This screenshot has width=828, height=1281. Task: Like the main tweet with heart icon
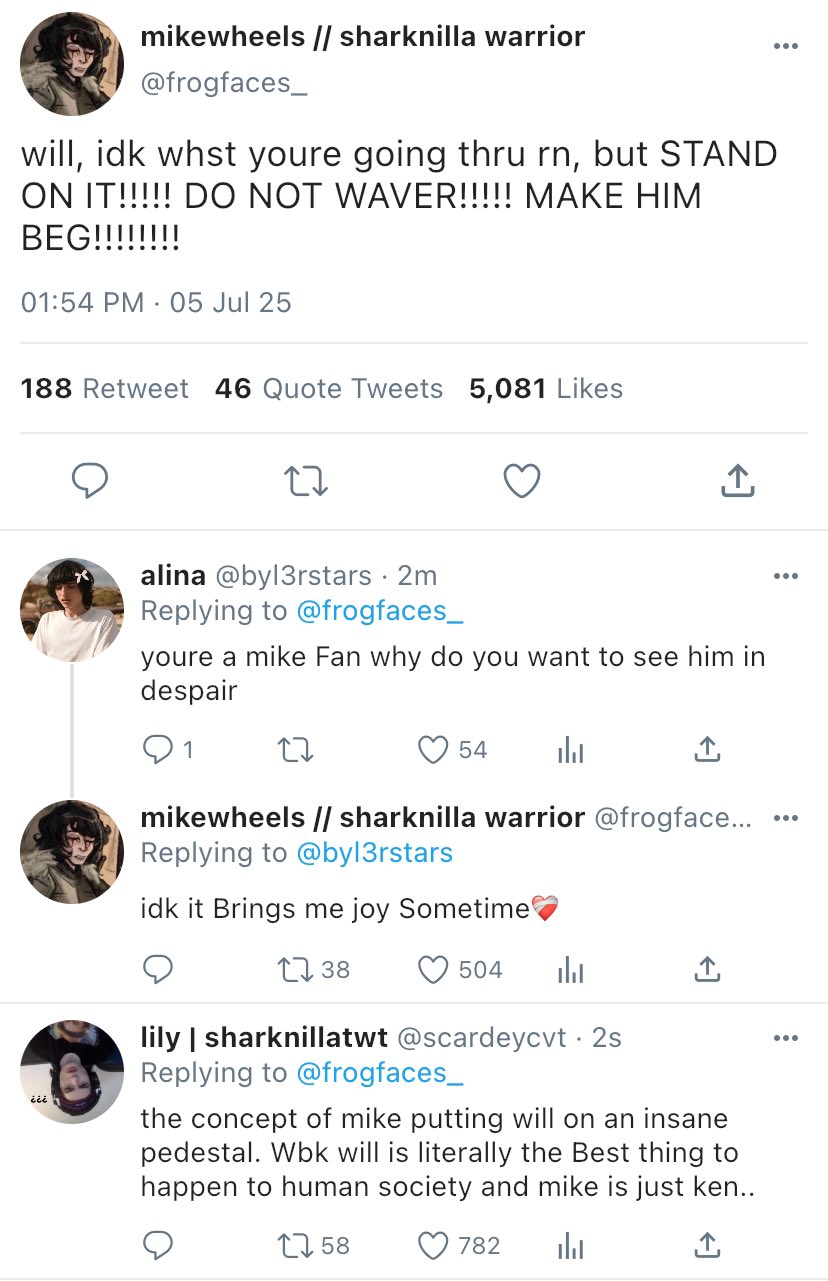coord(521,482)
